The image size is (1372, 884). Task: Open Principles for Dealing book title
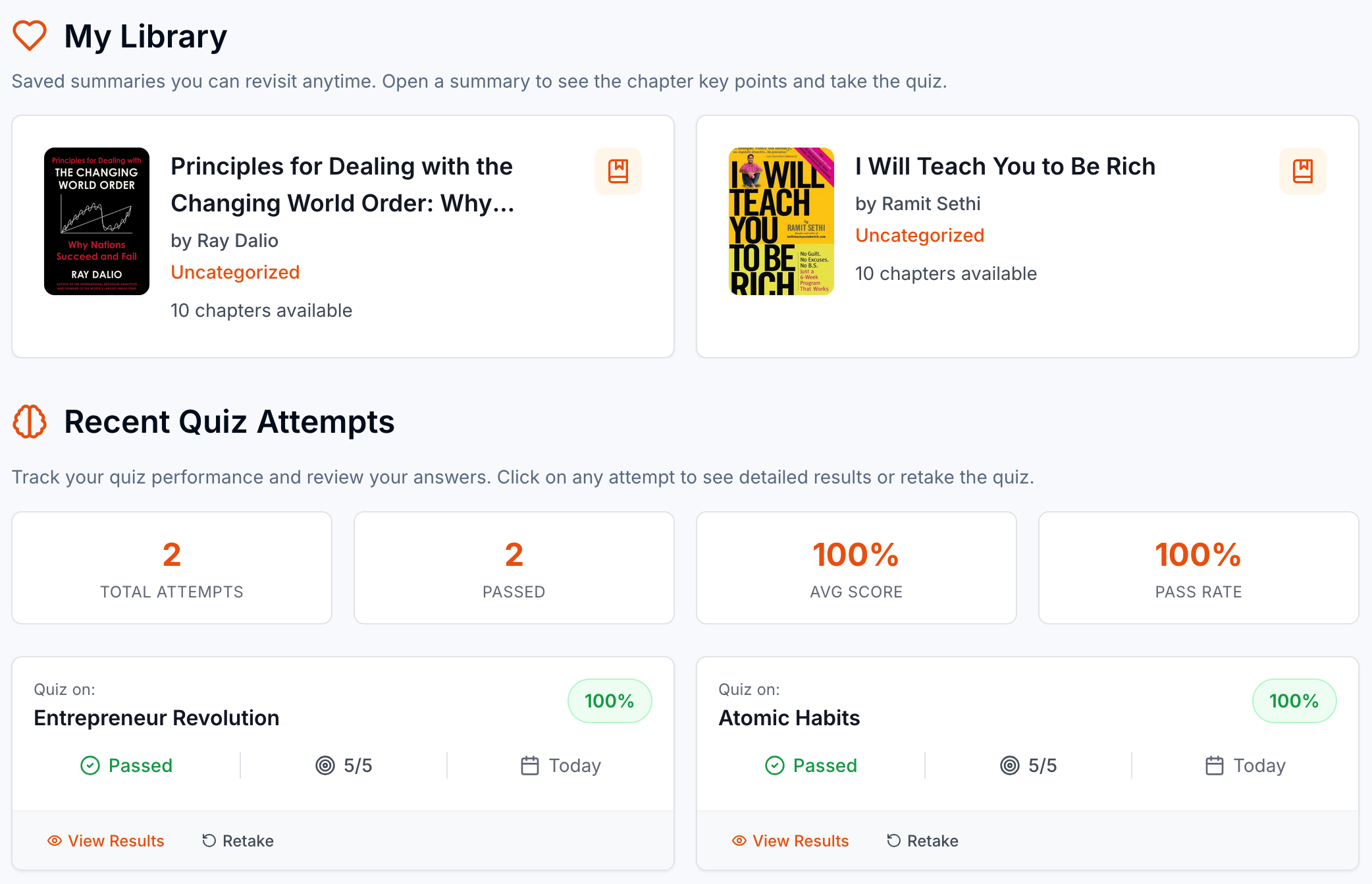point(342,184)
